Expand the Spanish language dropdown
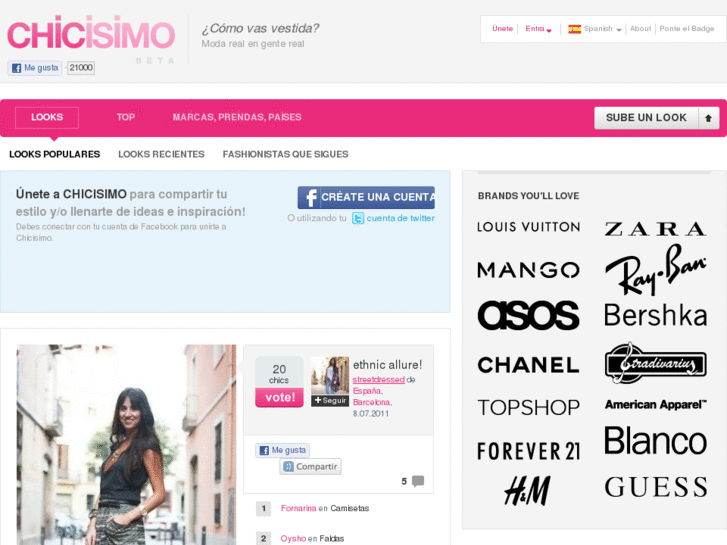Screen dimensions: 727x545 point(595,29)
